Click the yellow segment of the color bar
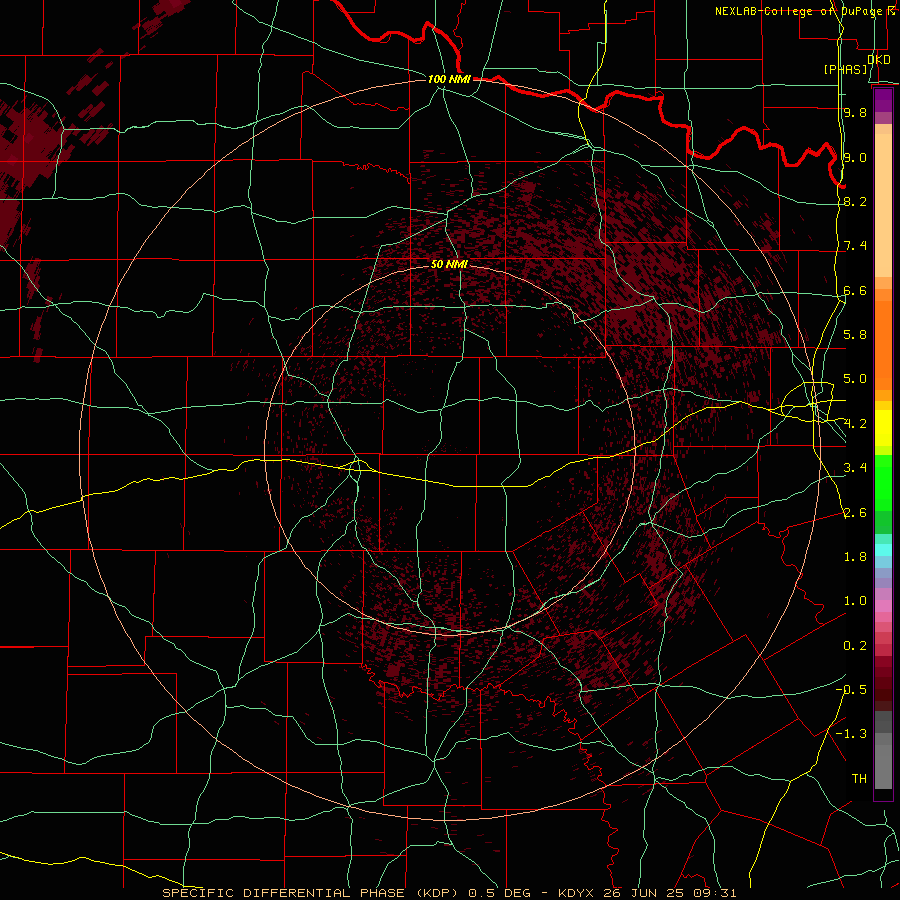This screenshot has height=900, width=900. [x=883, y=428]
